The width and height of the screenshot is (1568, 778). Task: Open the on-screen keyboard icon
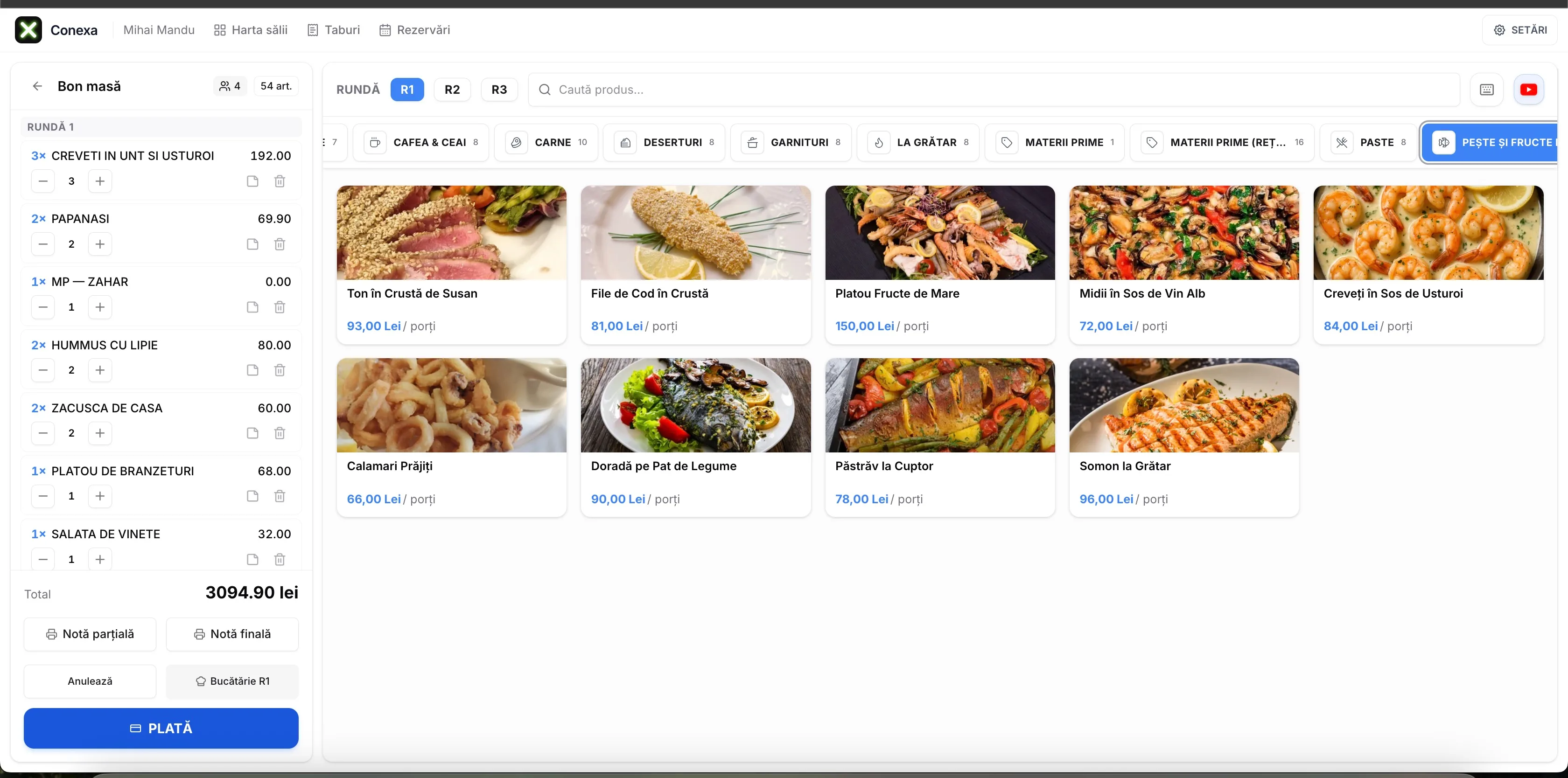(1486, 90)
